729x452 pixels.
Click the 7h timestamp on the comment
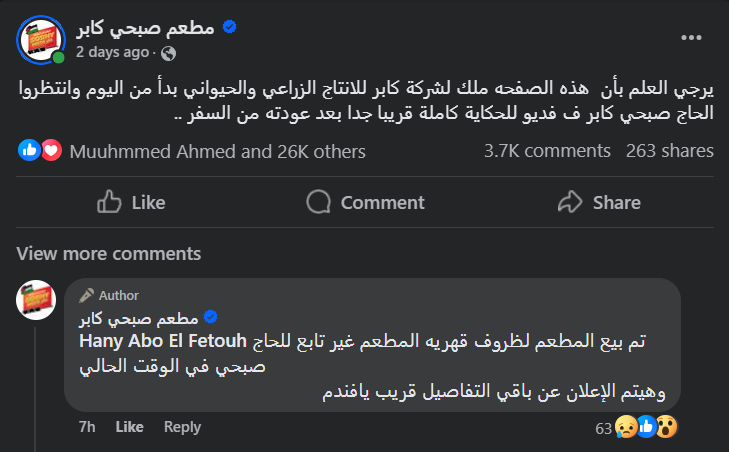[x=87, y=427]
